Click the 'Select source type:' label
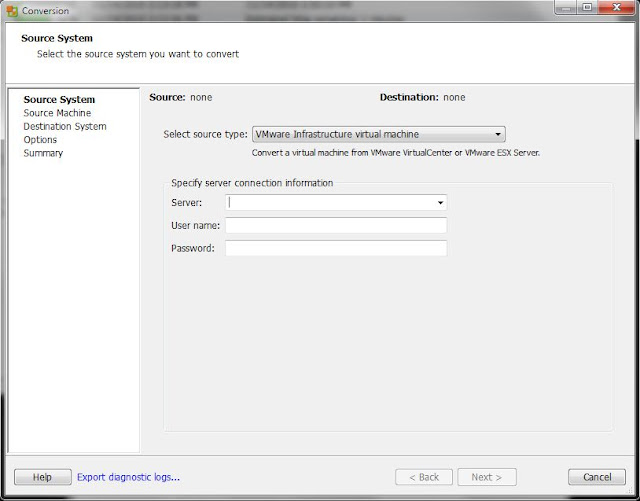The width and height of the screenshot is (640, 501). (205, 134)
